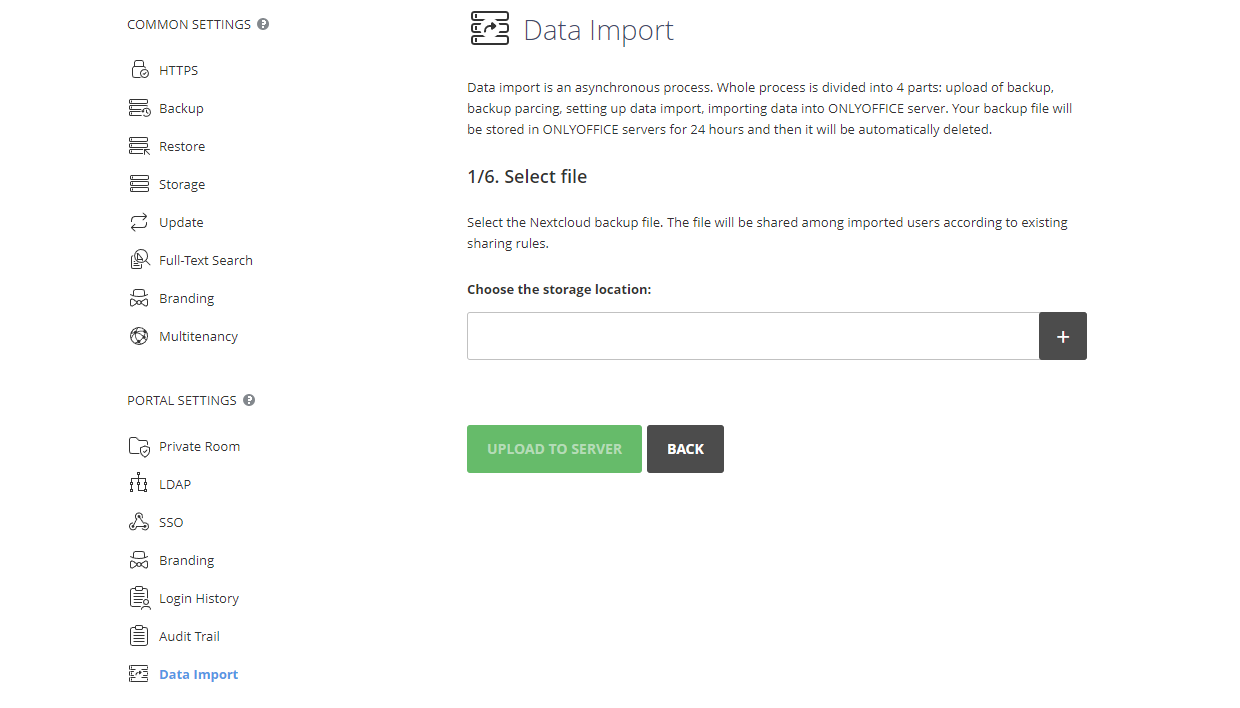Click the SSO icon in sidebar
Screen dimensions: 1240x708
point(139,522)
